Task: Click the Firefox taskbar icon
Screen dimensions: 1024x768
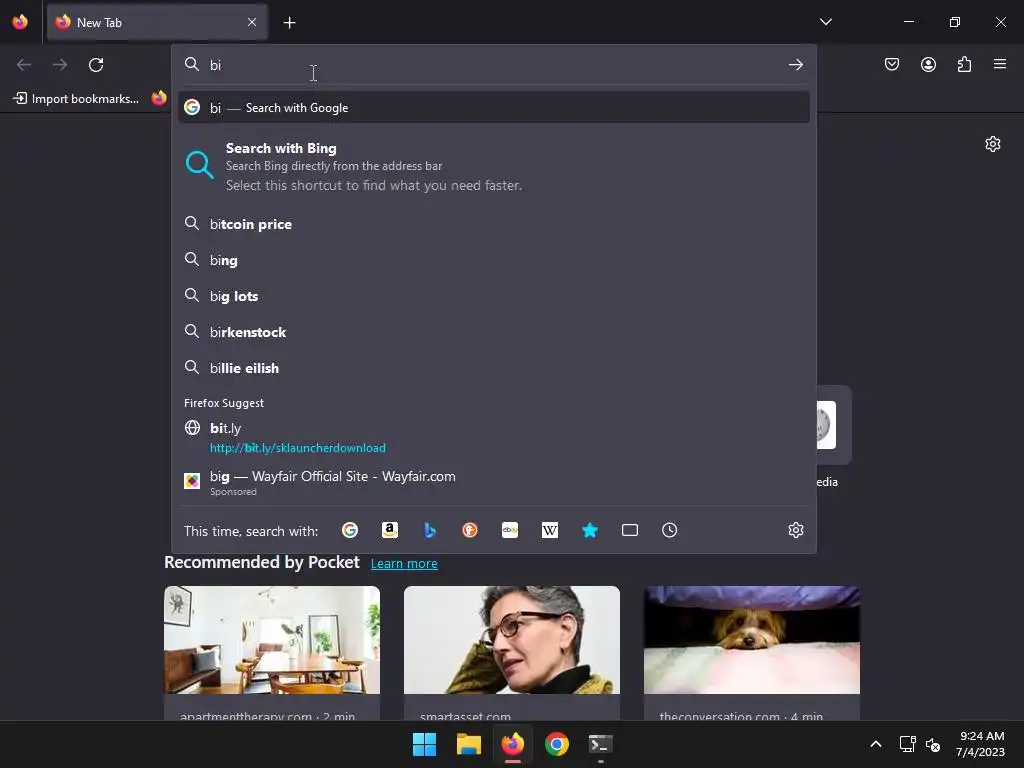Action: pyautogui.click(x=513, y=744)
